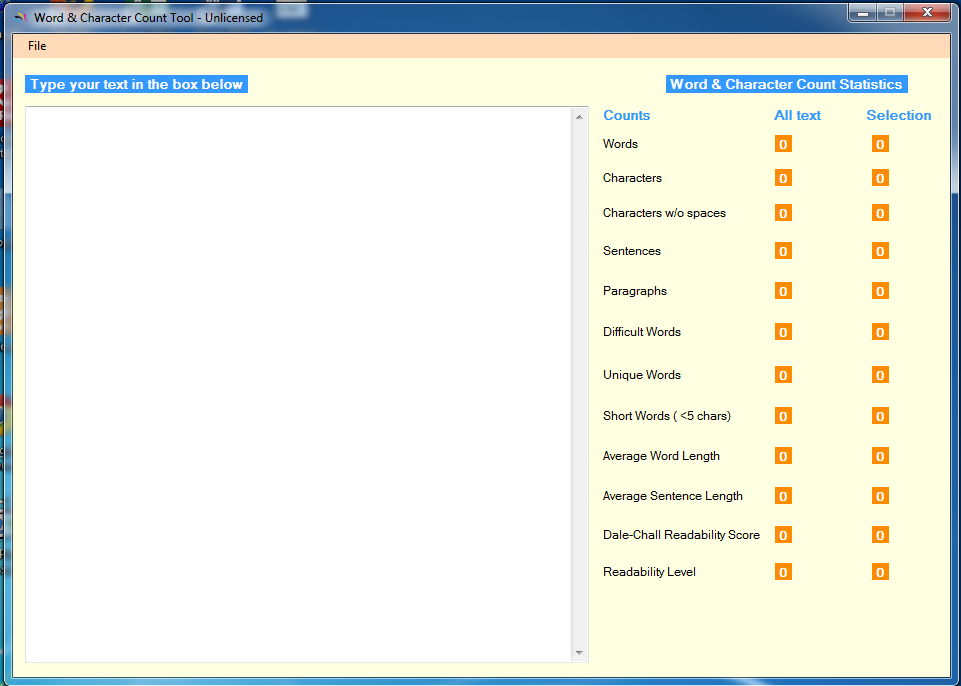The width and height of the screenshot is (961, 686).
Task: Click the app icon in the title bar
Action: (20, 18)
